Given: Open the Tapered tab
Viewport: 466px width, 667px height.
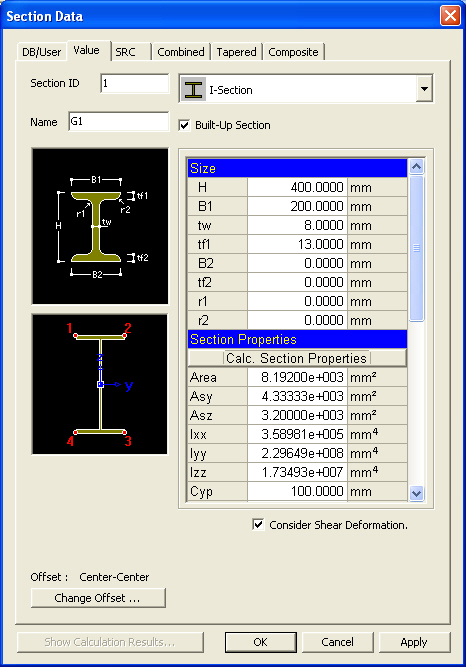Looking at the screenshot, I should pyautogui.click(x=236, y=52).
